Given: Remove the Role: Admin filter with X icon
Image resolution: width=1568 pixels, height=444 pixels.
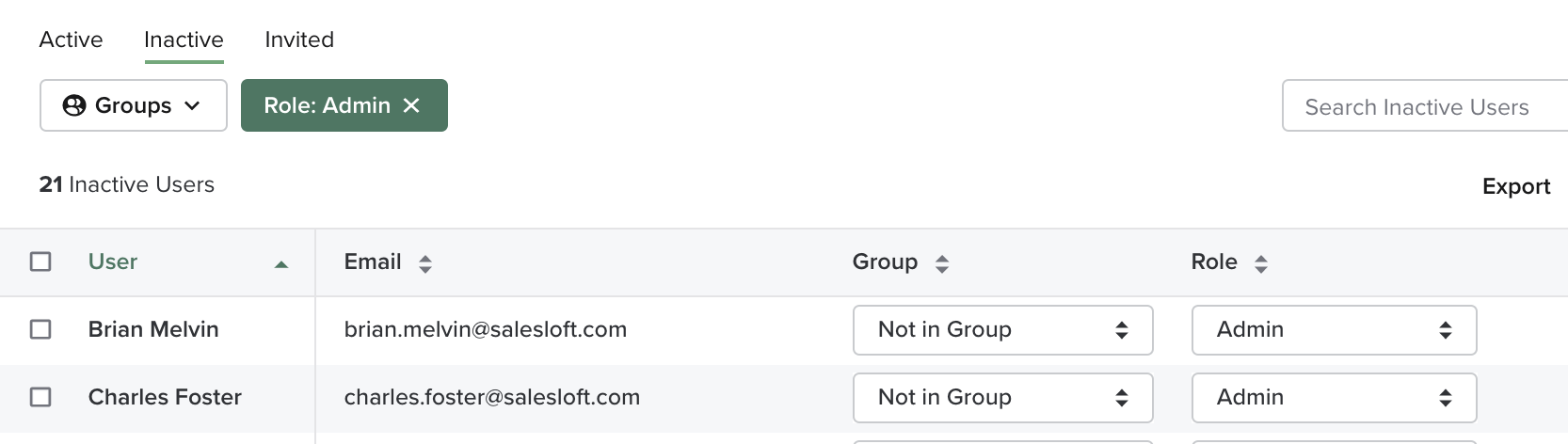Looking at the screenshot, I should click(x=411, y=105).
